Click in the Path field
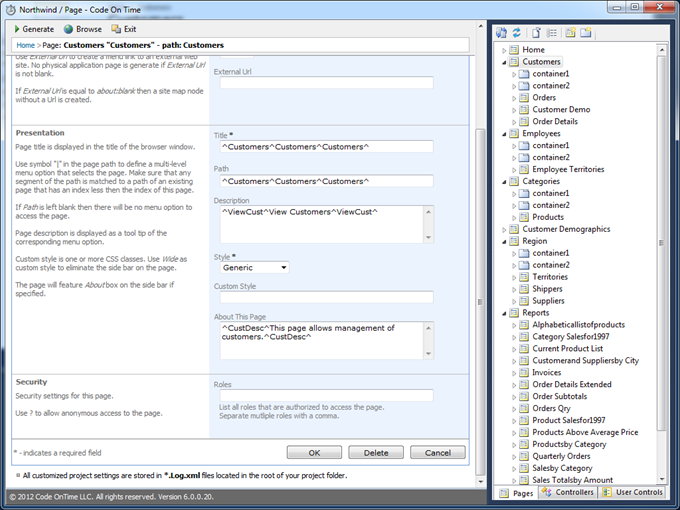680x510 pixels. pos(327,181)
